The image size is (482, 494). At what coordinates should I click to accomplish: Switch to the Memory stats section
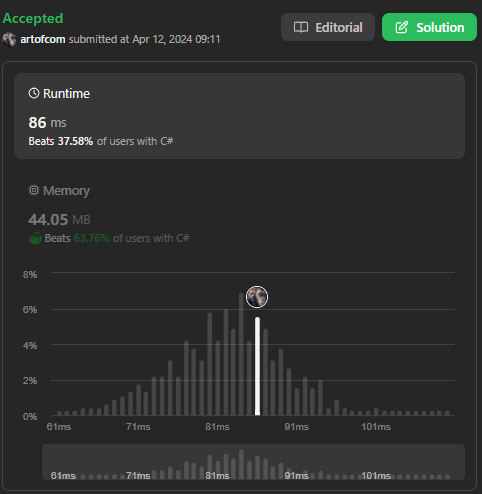click(x=239, y=213)
